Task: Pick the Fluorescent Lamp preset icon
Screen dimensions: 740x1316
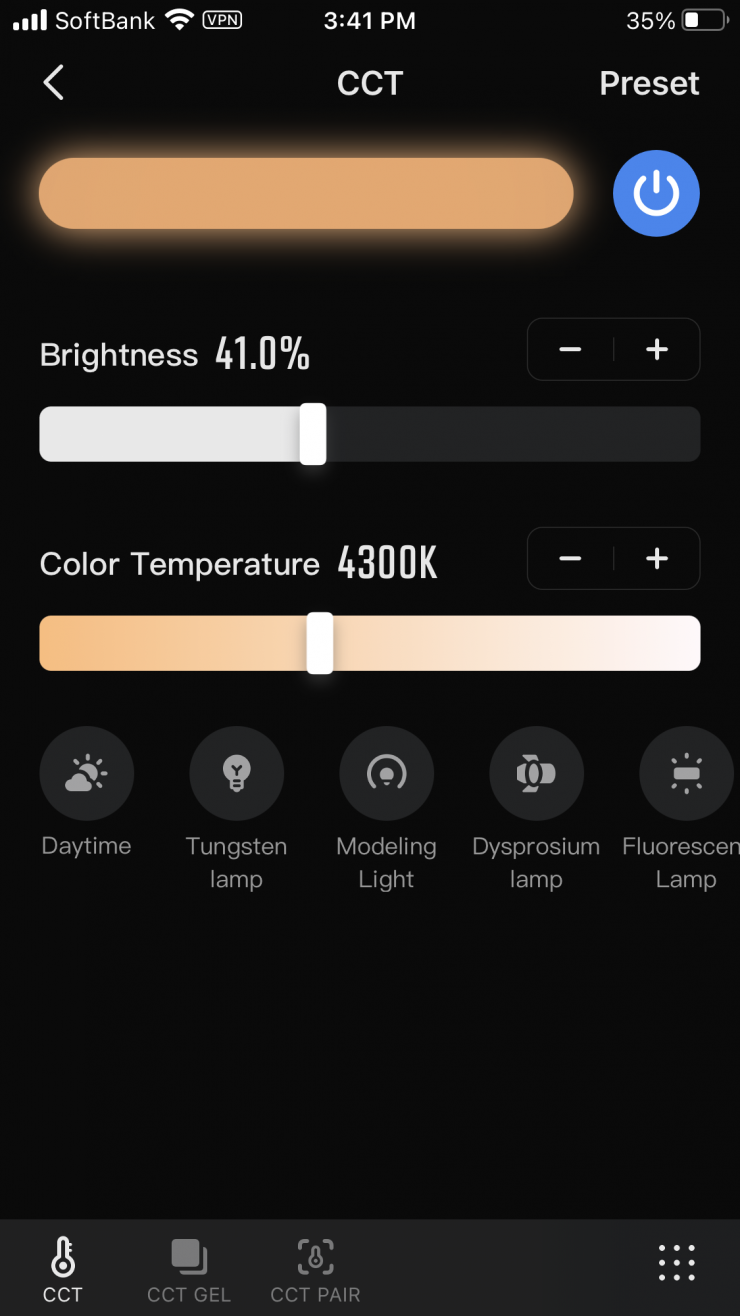Action: [686, 773]
